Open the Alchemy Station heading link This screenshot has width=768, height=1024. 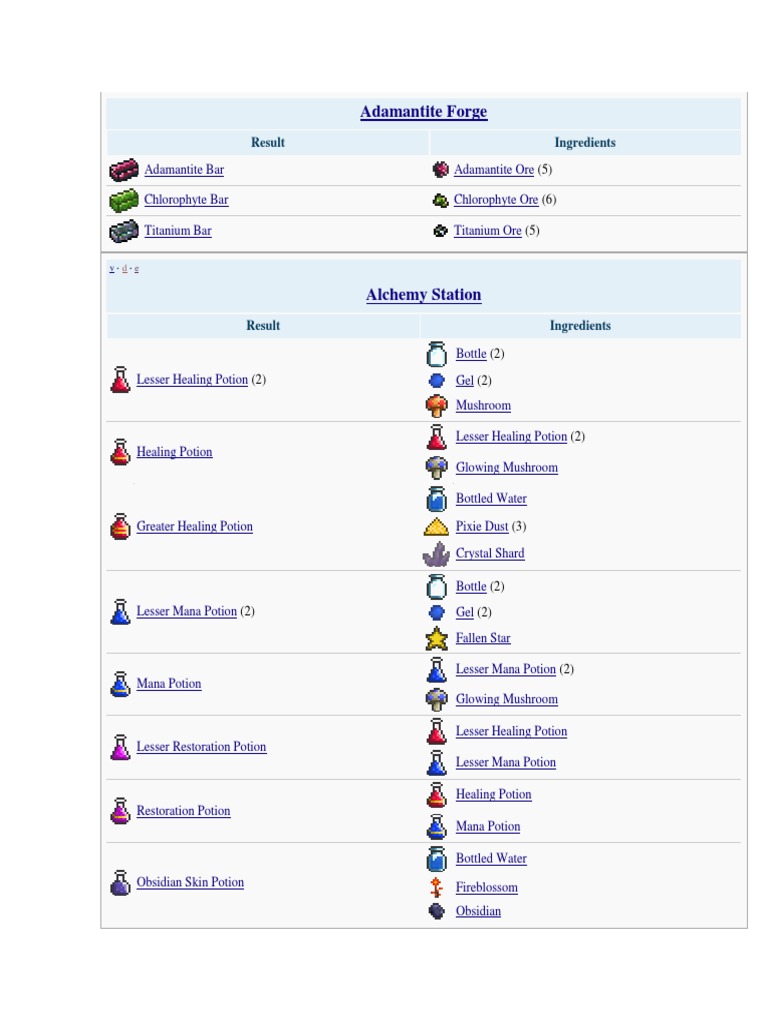tap(424, 295)
